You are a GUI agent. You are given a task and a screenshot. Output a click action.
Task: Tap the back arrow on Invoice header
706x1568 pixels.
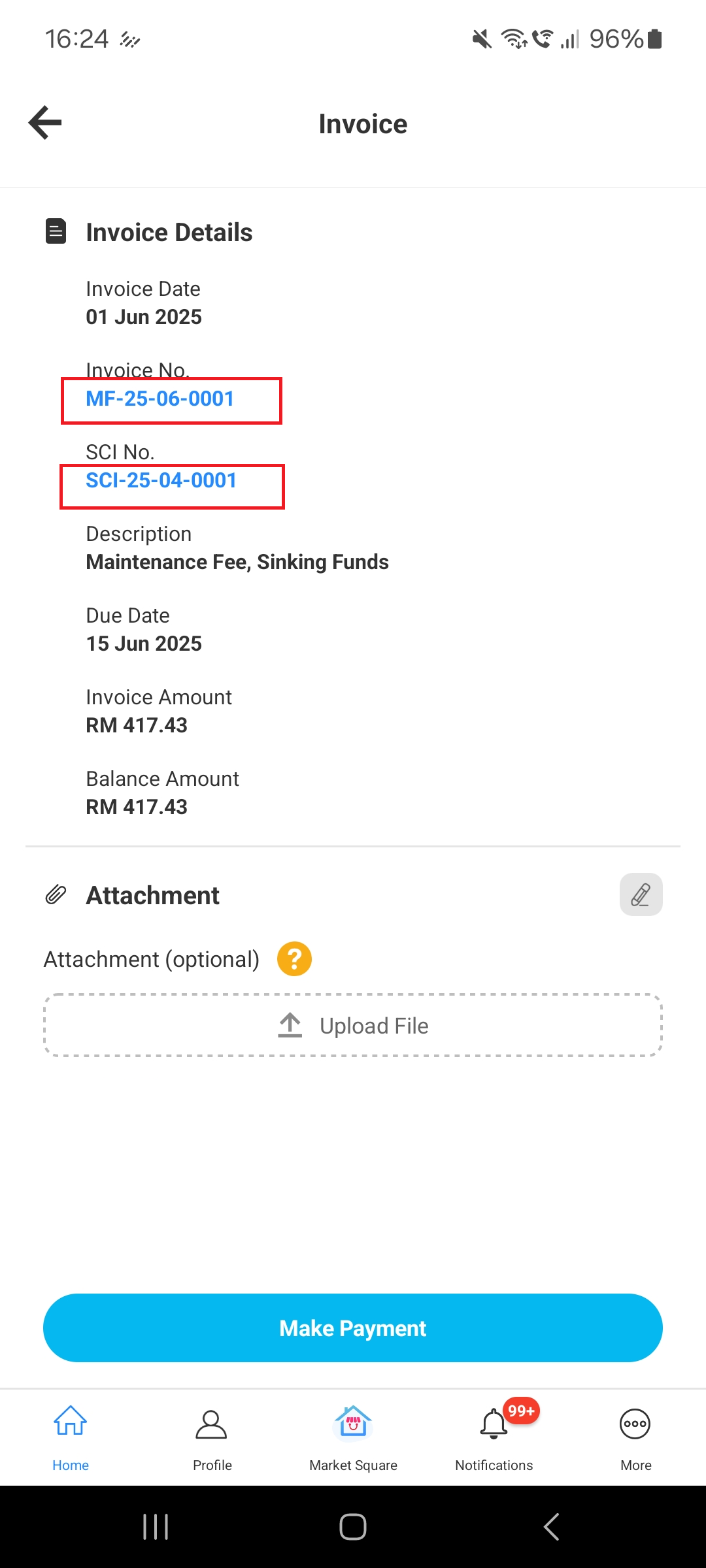(x=45, y=123)
